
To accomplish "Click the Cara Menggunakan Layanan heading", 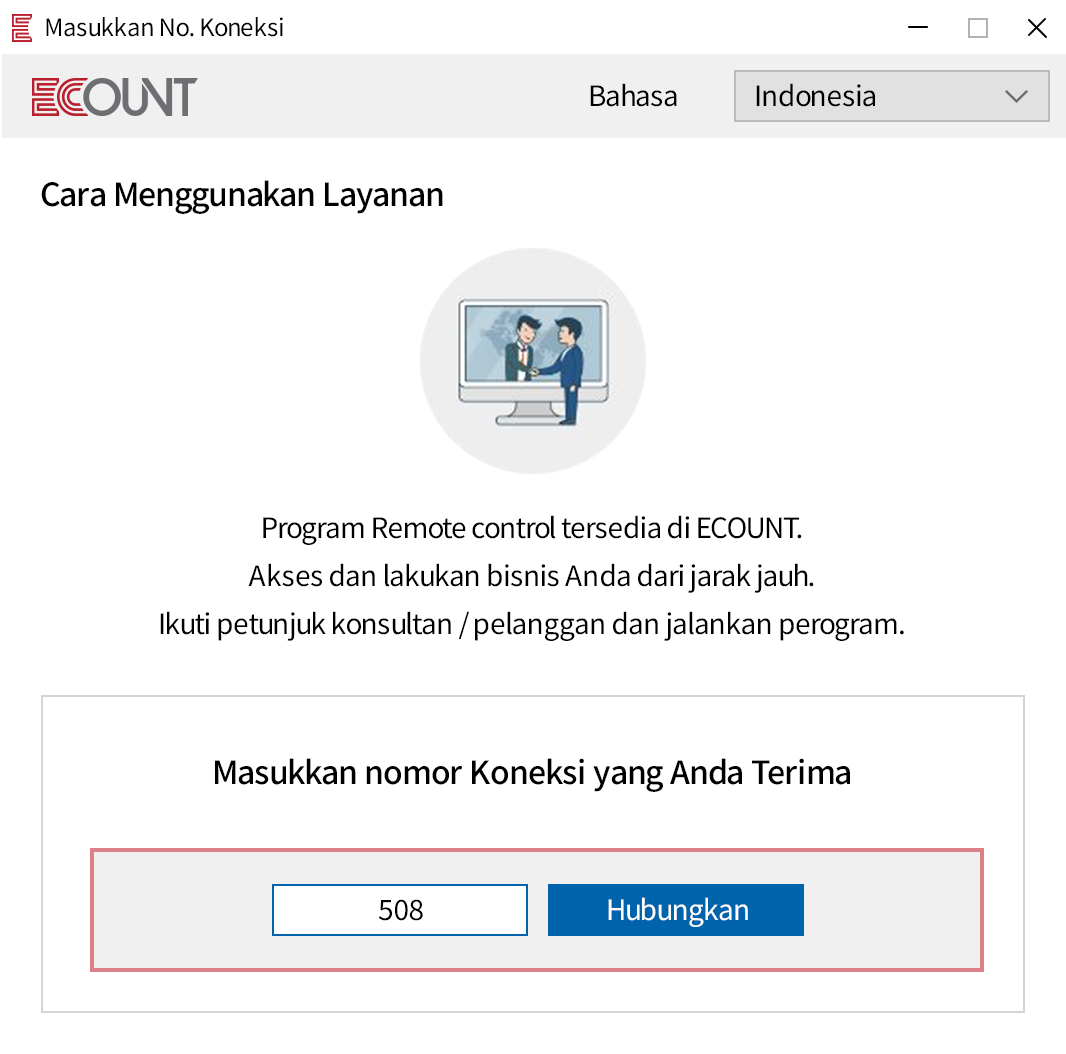I will (242, 194).
